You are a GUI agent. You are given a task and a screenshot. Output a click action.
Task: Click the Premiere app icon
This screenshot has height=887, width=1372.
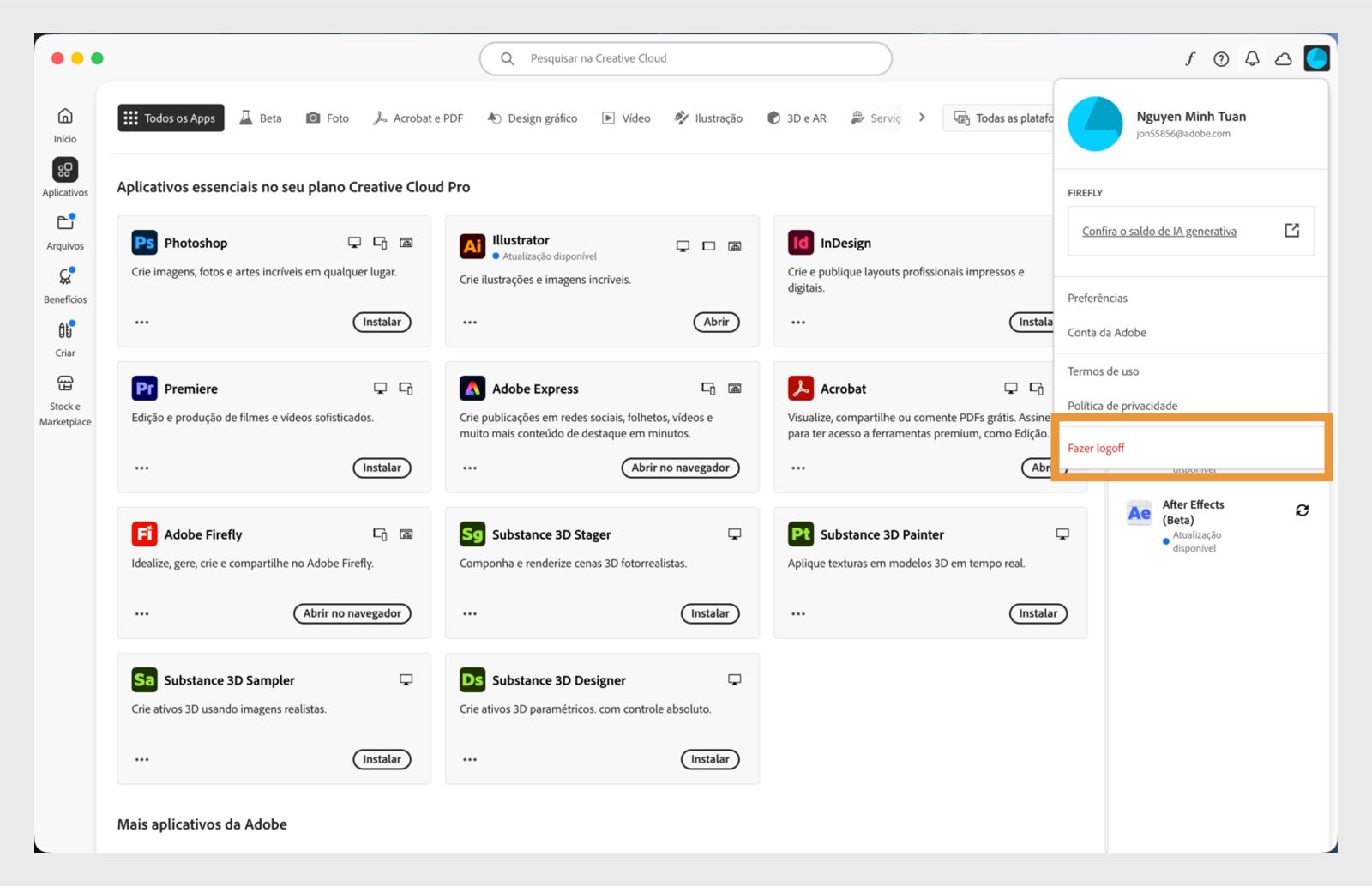tap(144, 389)
